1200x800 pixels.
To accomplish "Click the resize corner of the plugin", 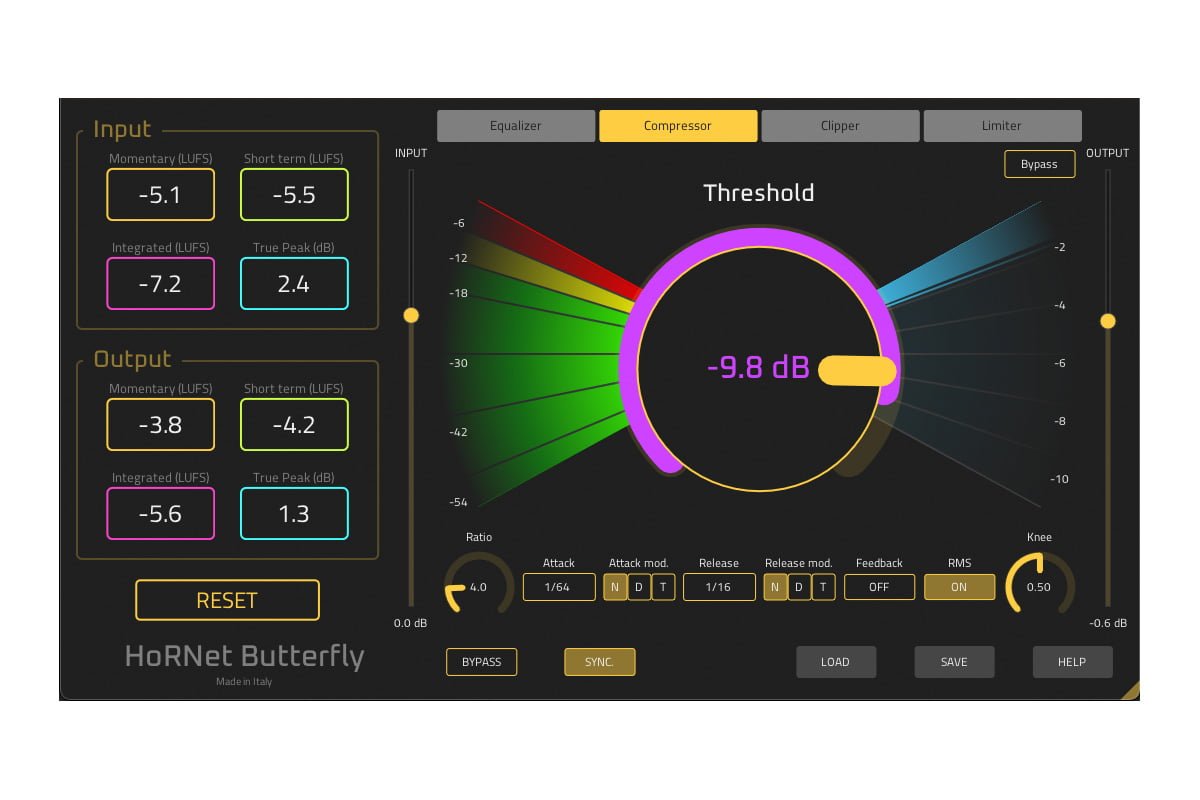I will pos(1130,690).
